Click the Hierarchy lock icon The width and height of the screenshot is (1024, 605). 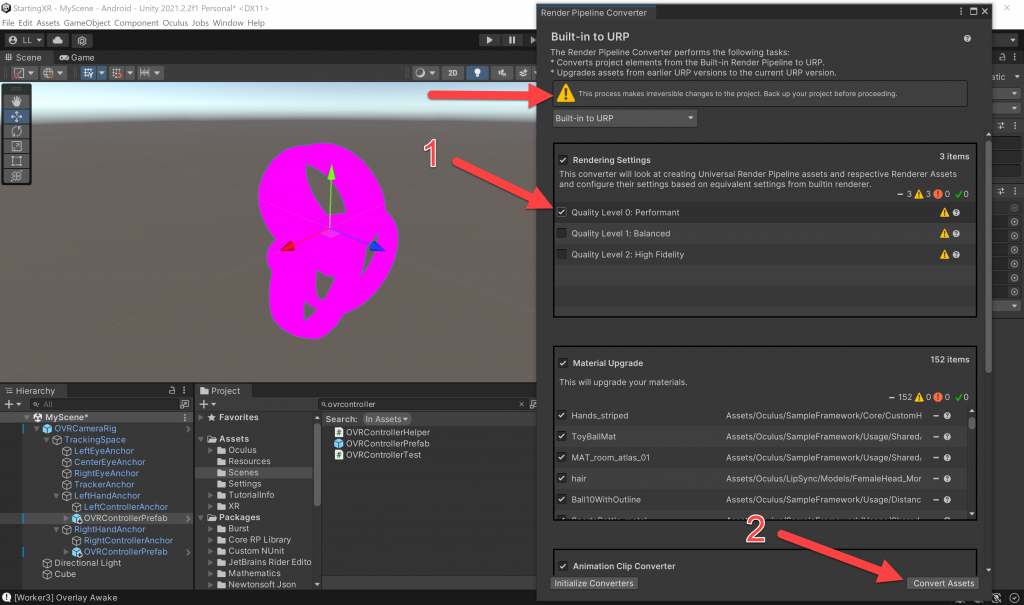tap(172, 390)
